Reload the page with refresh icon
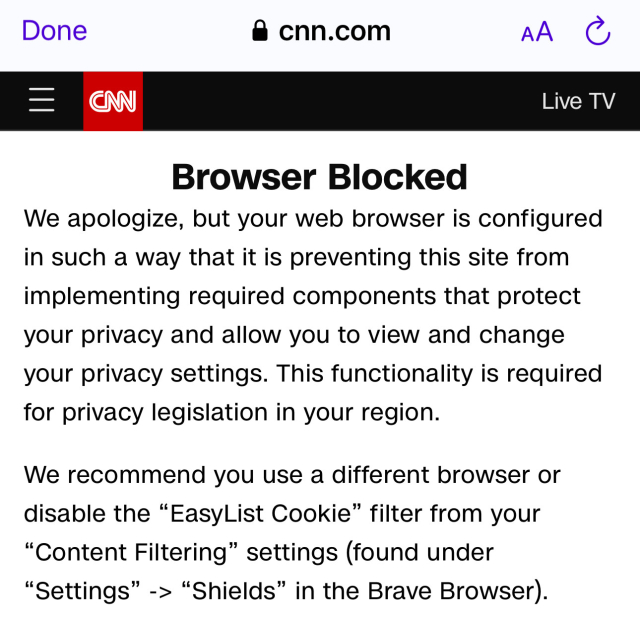Viewport: 640px width, 629px height. 597,31
